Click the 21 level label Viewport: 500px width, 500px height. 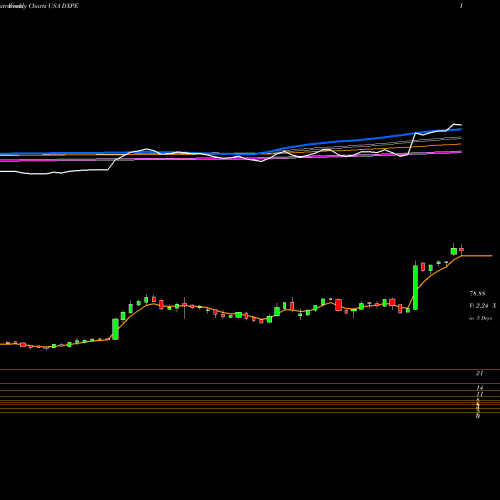pyautogui.click(x=479, y=373)
